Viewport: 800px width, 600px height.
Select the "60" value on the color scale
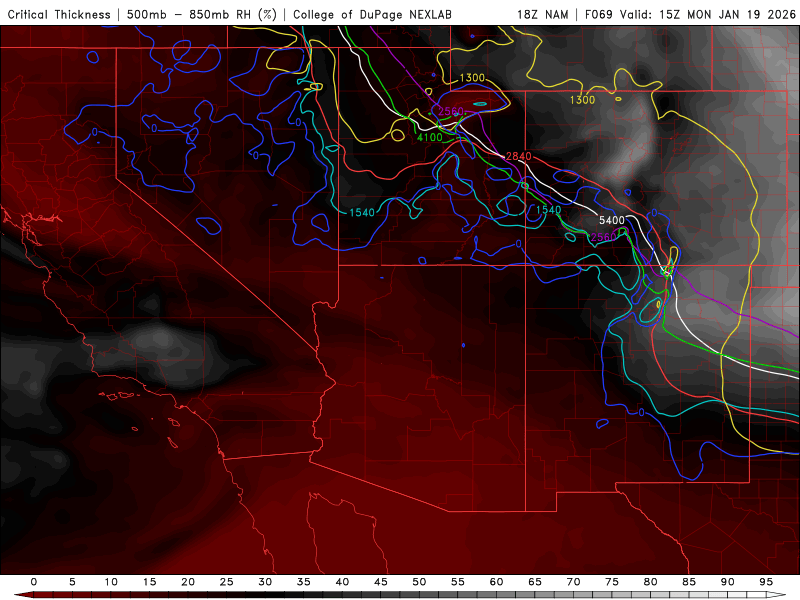[x=496, y=582]
